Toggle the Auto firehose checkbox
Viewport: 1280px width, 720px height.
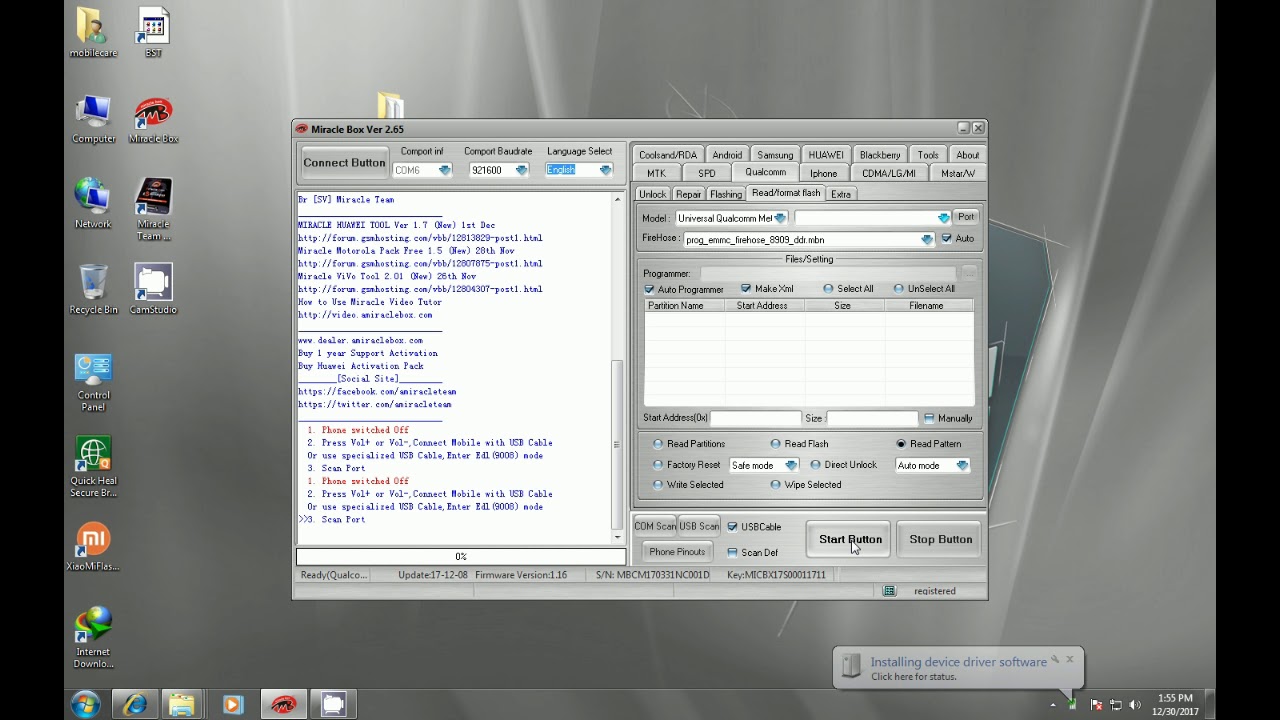946,239
